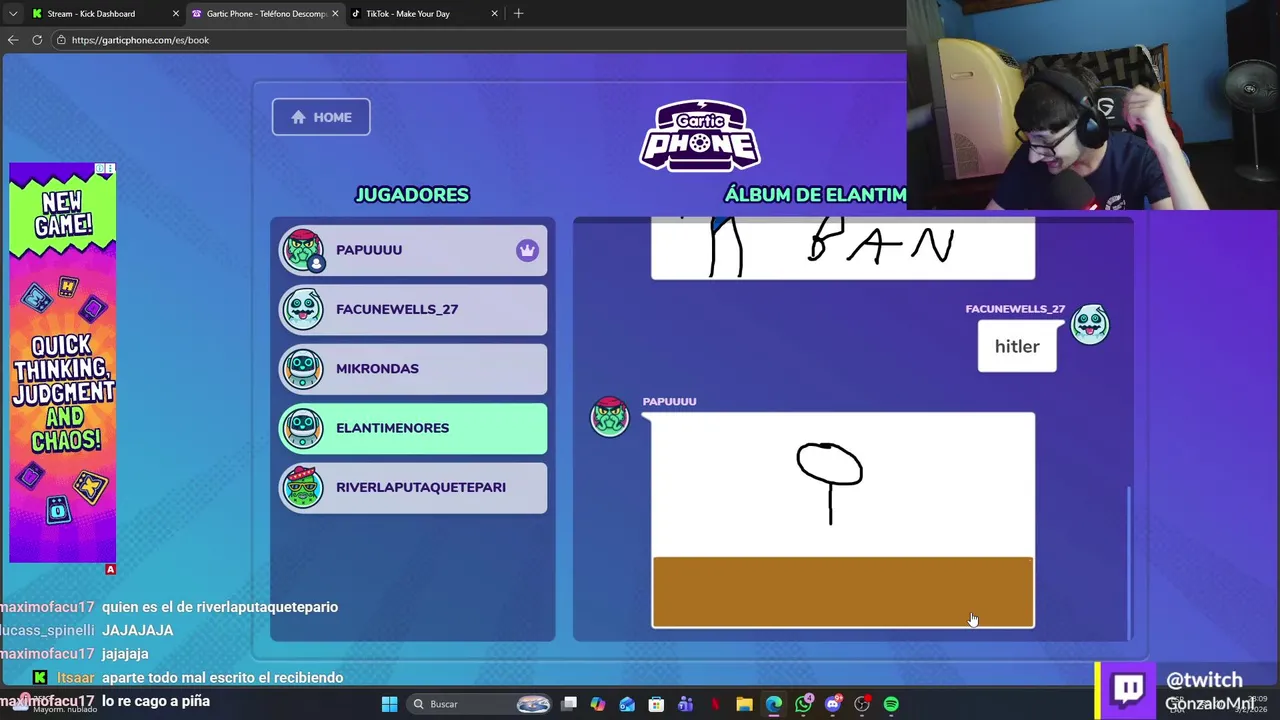Click FACUNEWELLS_27's avatar in the players list

pyautogui.click(x=303, y=309)
